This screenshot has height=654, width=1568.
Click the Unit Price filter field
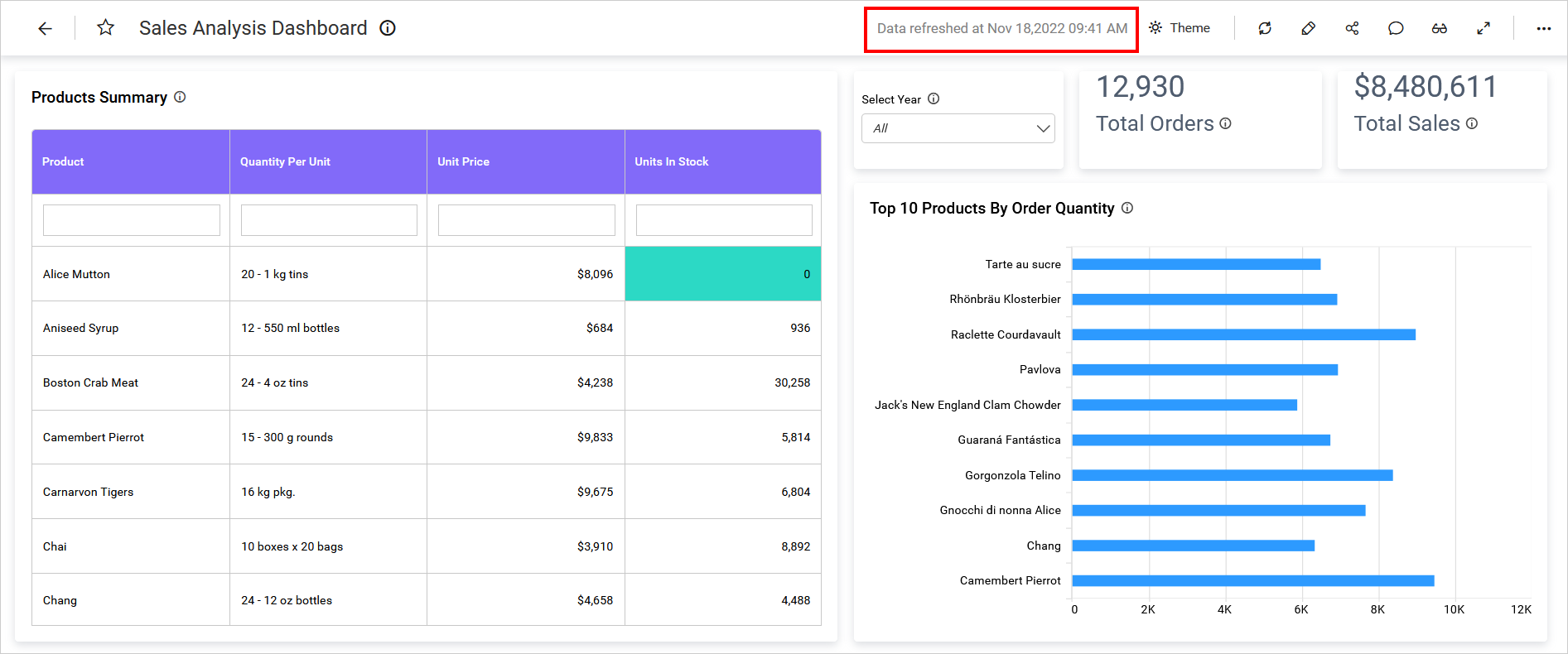tap(526, 220)
